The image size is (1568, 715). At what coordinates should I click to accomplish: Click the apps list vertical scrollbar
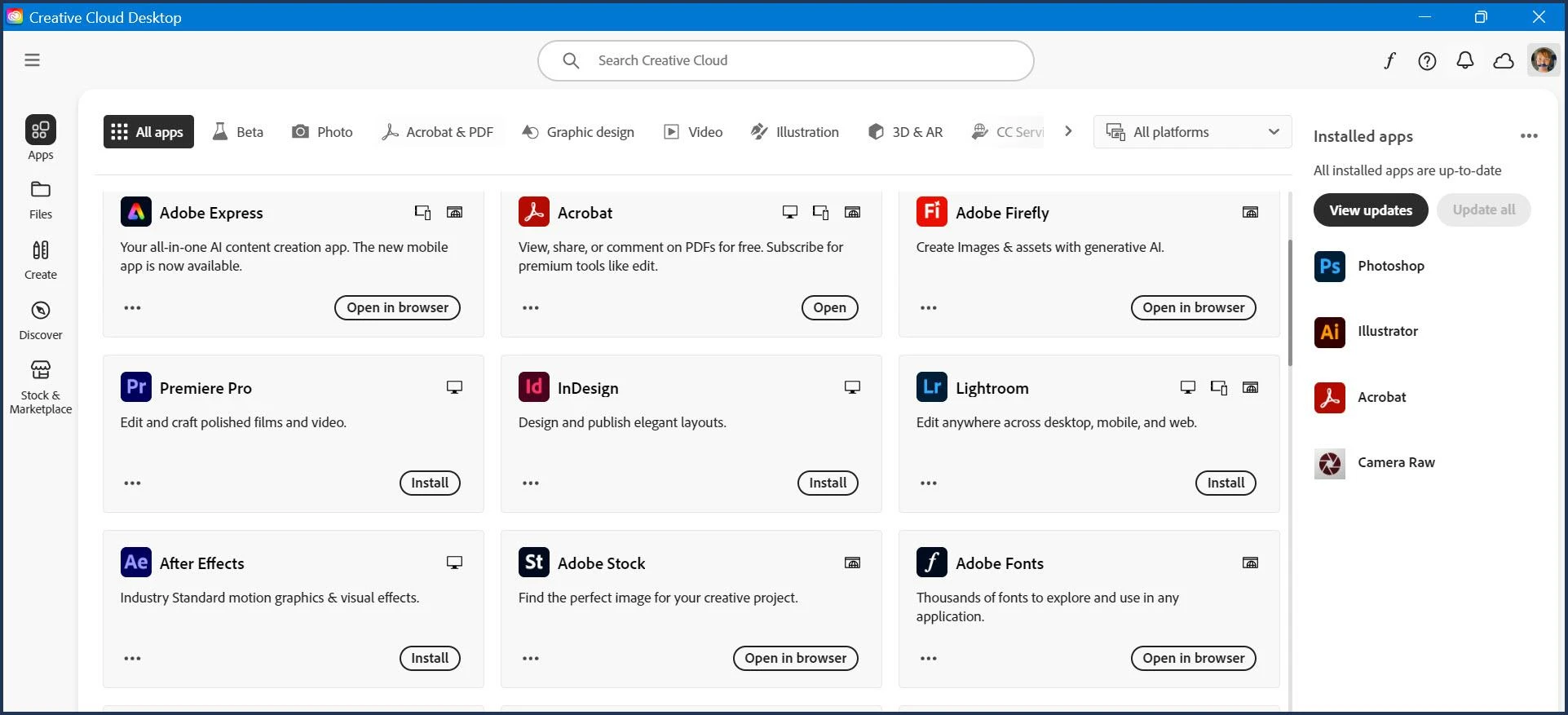pos(1290,302)
